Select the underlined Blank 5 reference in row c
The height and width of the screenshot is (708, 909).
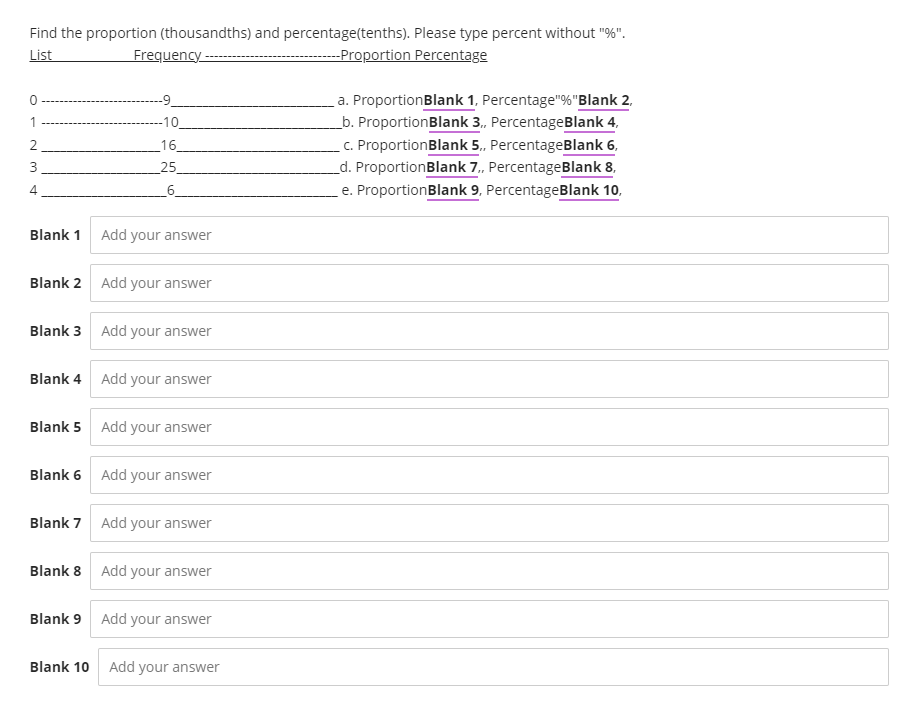(452, 144)
